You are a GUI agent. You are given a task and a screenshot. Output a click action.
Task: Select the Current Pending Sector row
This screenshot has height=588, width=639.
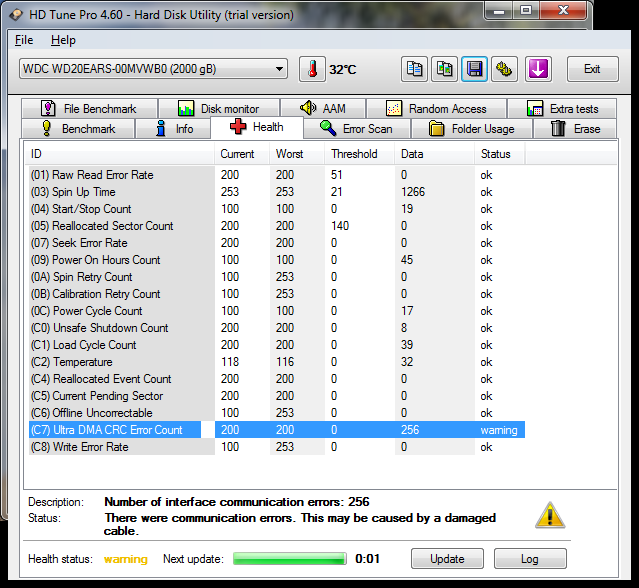pos(277,396)
